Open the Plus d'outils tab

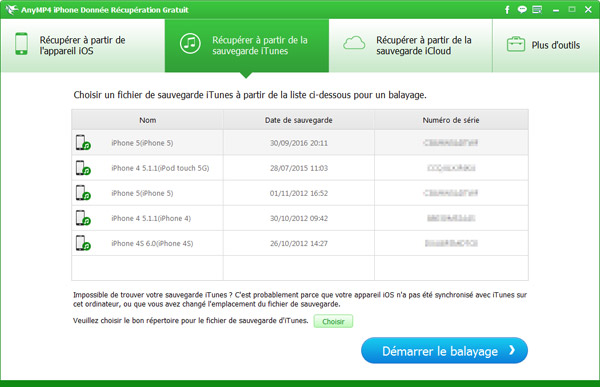coord(546,46)
